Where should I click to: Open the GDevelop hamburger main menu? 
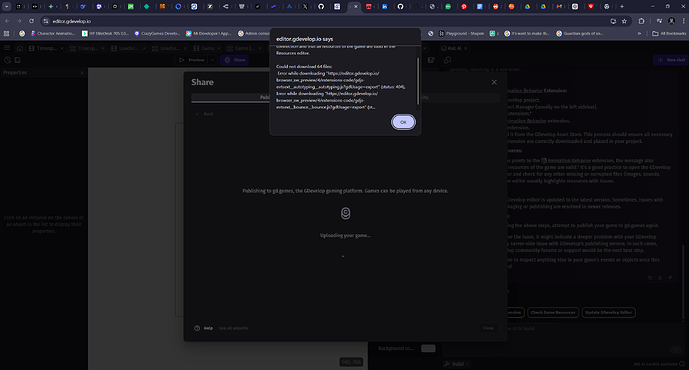click(x=7, y=48)
